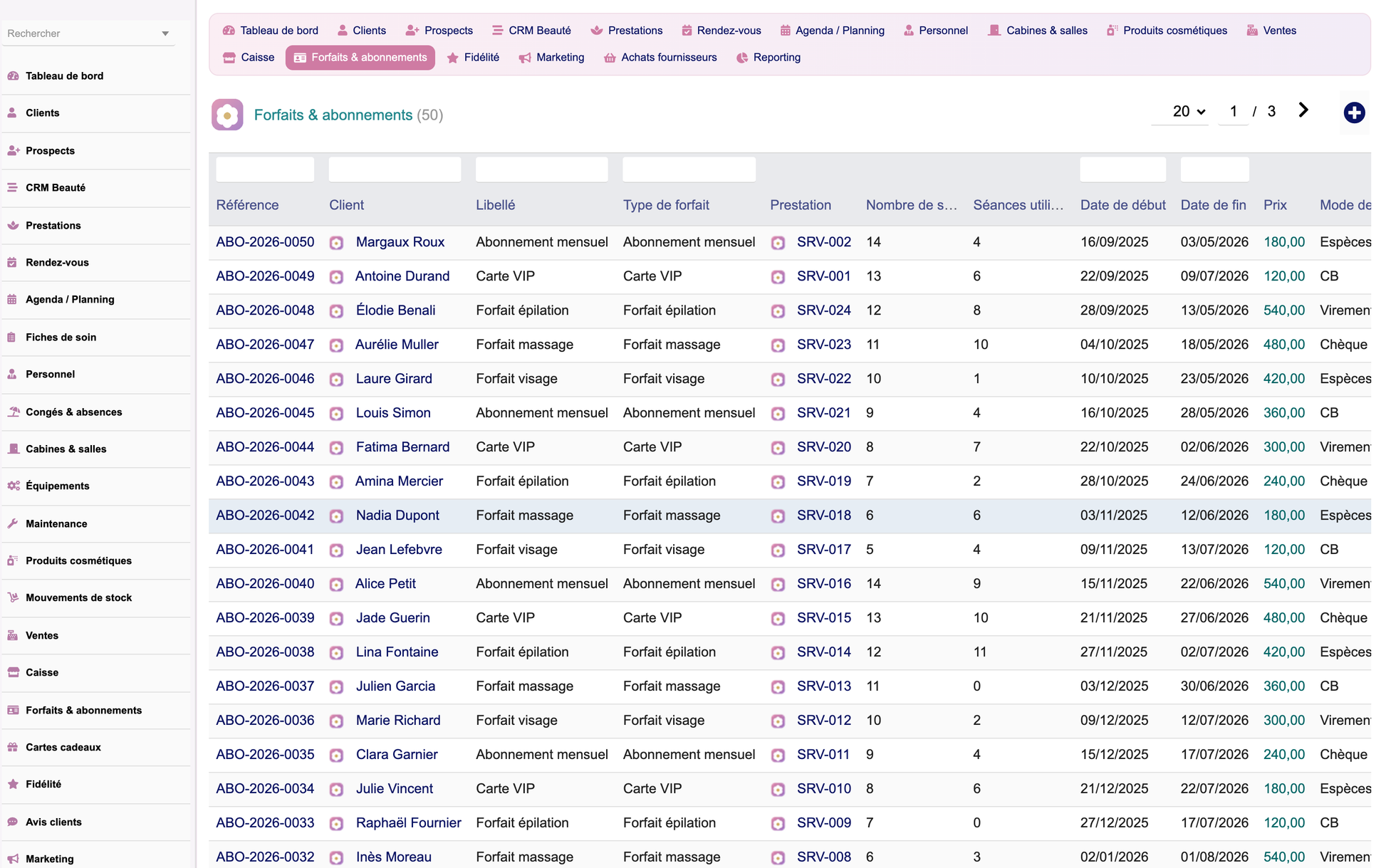
Task: Click the Prestations sidebar lotus icon
Action: point(13,225)
